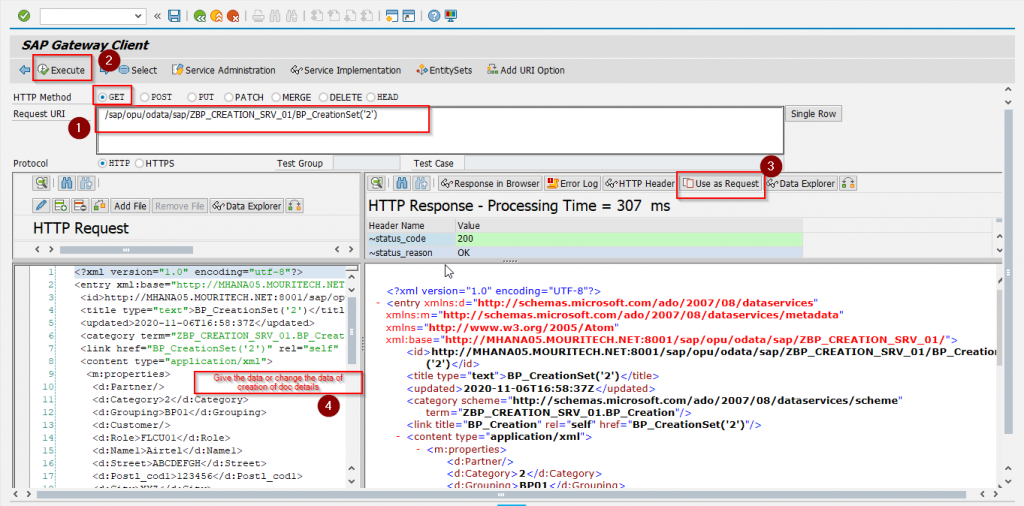Click the Add File button

(130, 206)
